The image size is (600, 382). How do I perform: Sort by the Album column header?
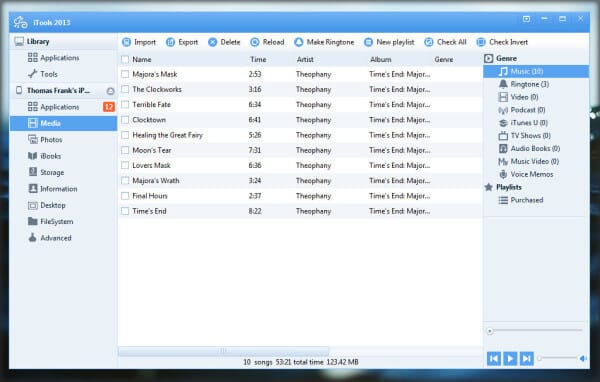tap(380, 59)
